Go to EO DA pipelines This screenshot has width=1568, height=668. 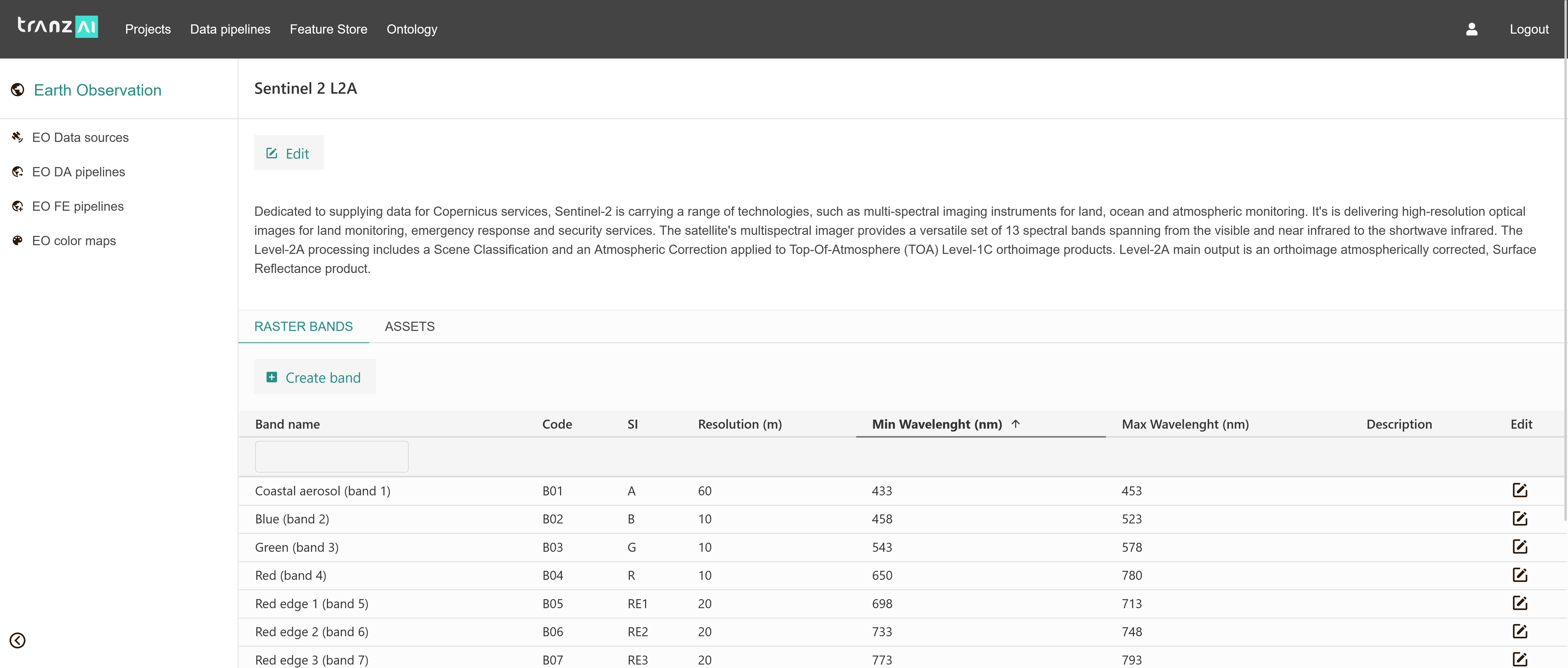[78, 172]
